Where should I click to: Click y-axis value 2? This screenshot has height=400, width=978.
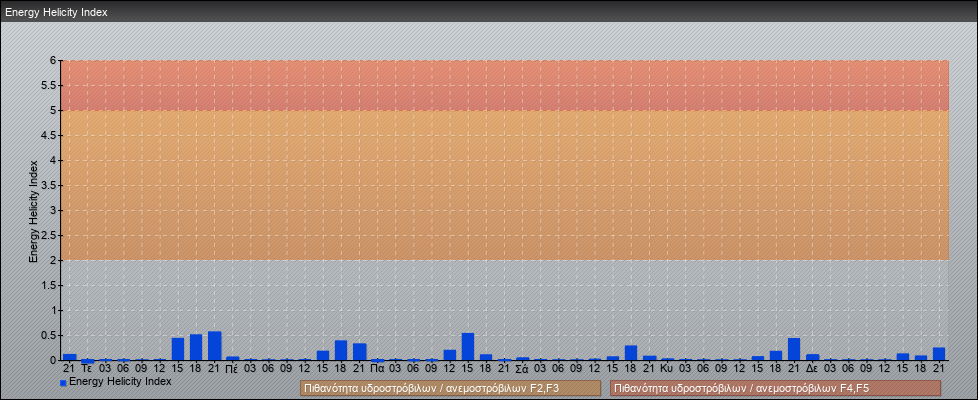tap(54, 260)
